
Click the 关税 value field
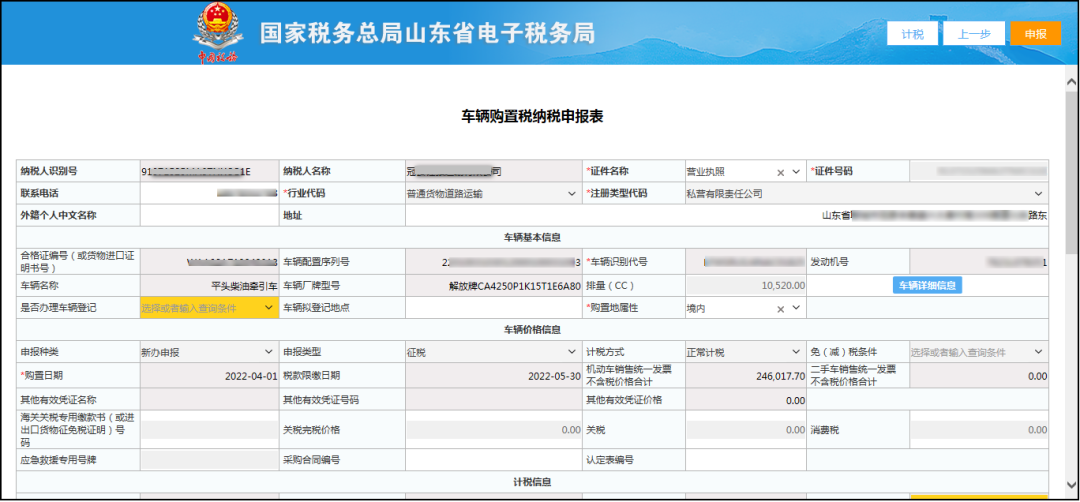tap(745, 430)
